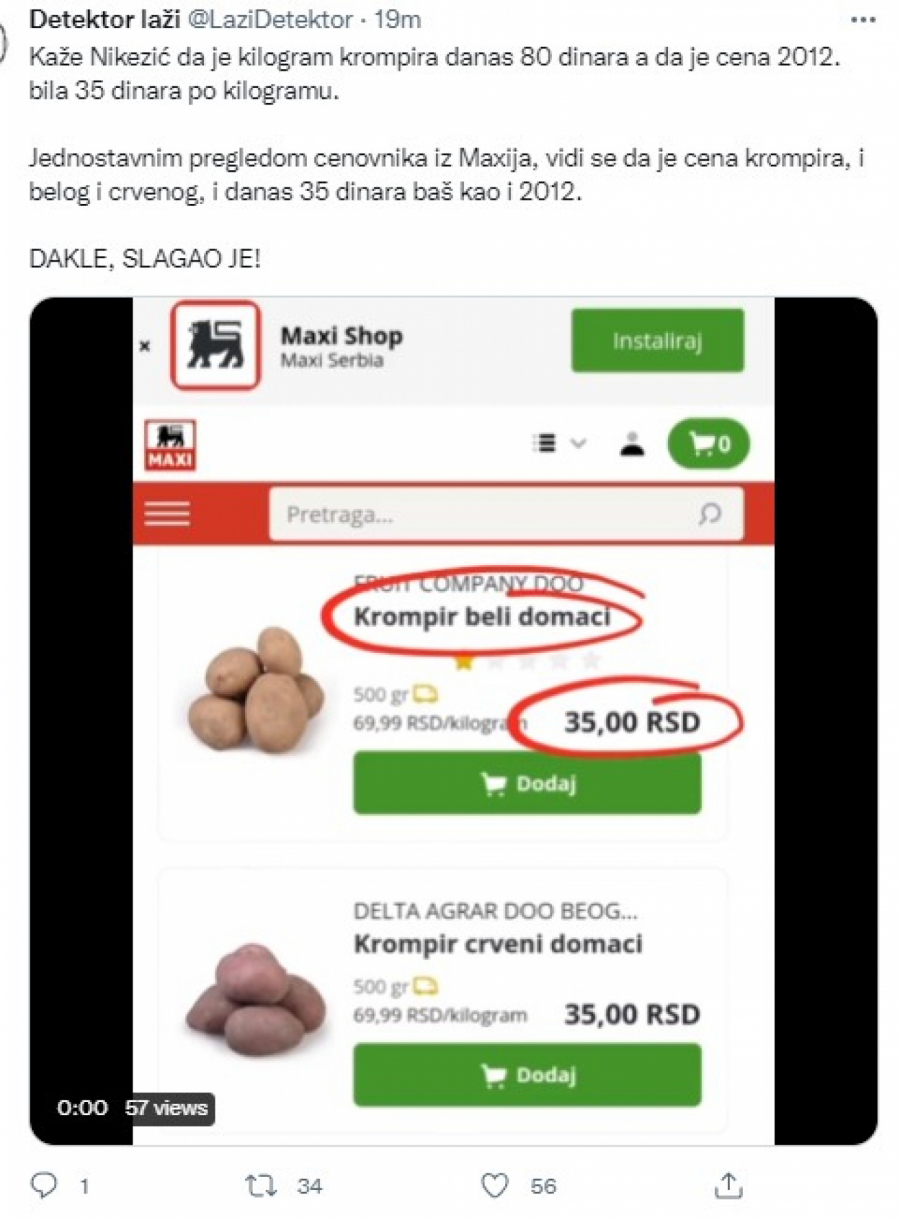Like the tweet with the heart icon
The width and height of the screenshot is (900, 1218).
(495, 1186)
